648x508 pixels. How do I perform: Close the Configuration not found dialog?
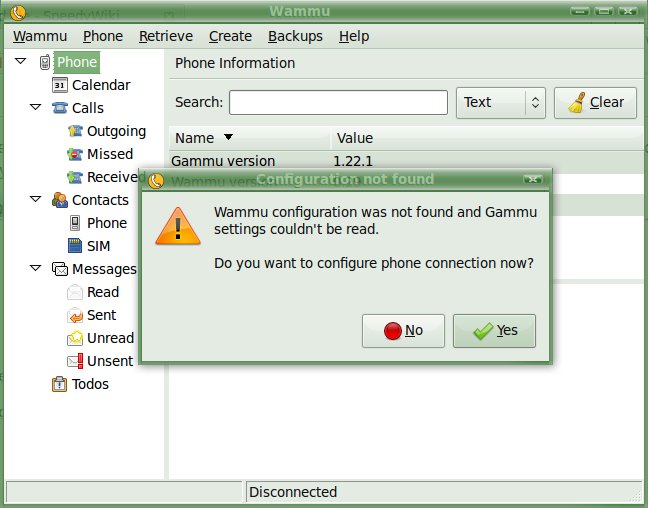tap(533, 179)
